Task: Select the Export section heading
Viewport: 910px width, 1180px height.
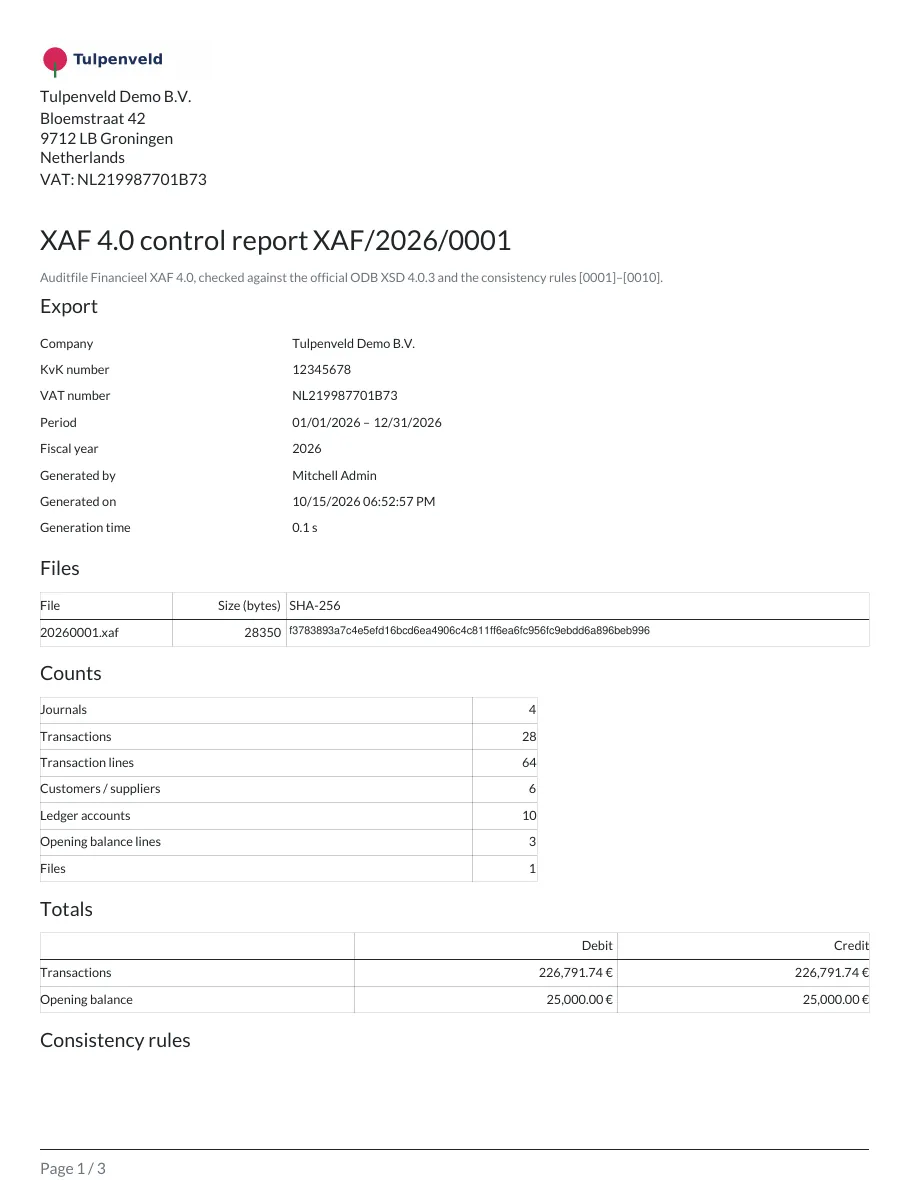Action: coord(68,306)
